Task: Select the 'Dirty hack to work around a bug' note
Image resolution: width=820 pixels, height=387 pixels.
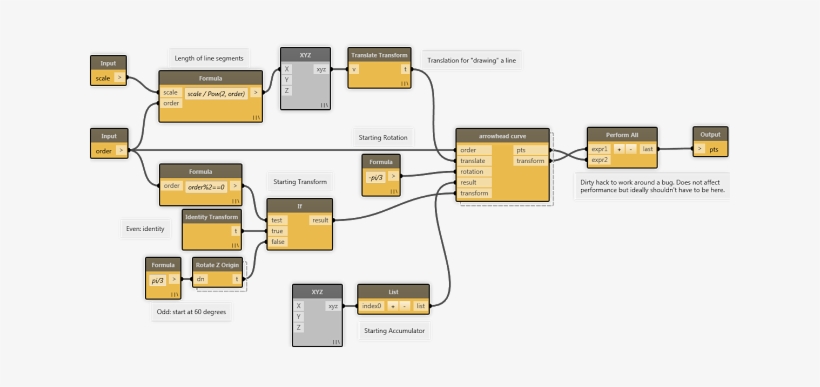Action: (x=651, y=186)
